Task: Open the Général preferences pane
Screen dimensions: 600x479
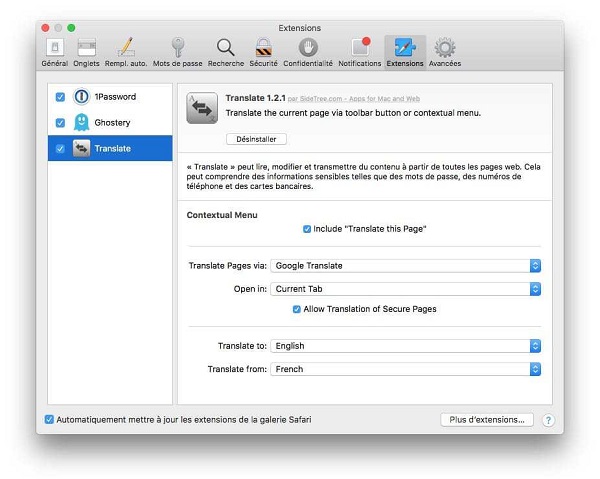Action: click(x=55, y=53)
